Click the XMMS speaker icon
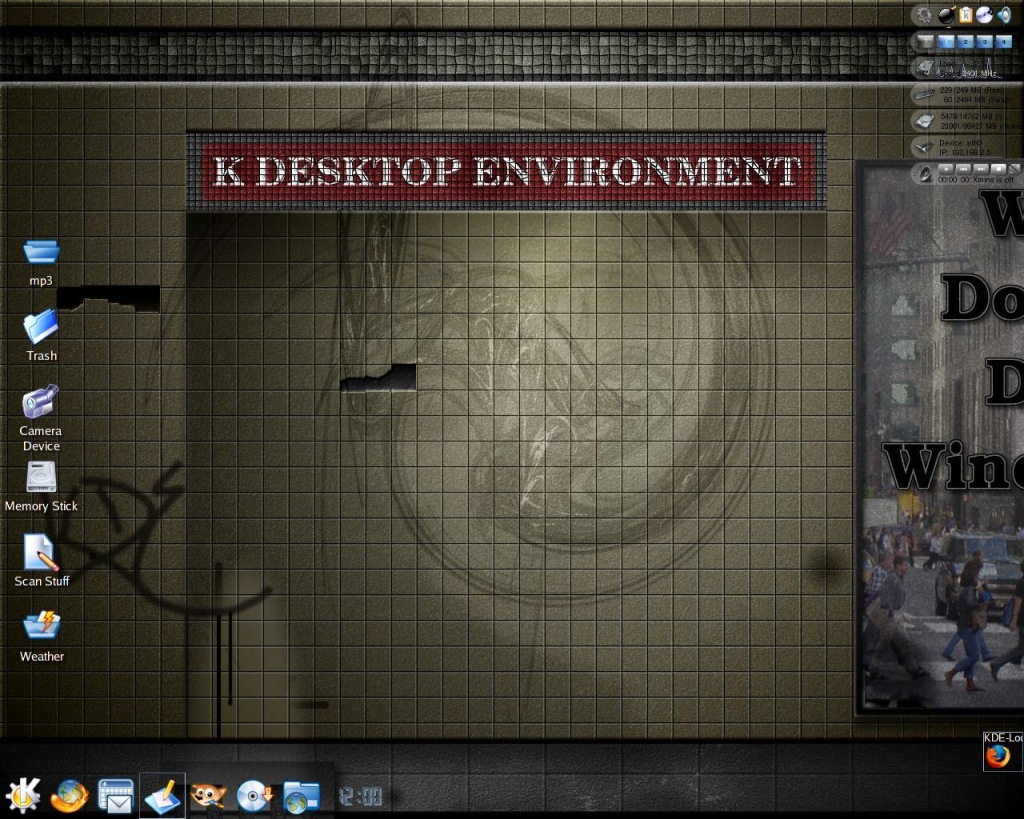Image resolution: width=1024 pixels, height=819 pixels. [925, 174]
